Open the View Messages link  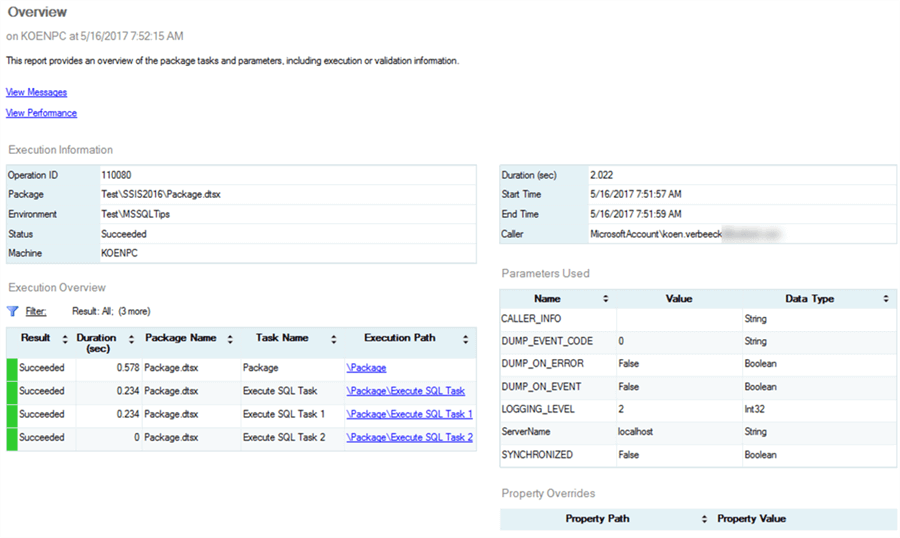[x=36, y=92]
